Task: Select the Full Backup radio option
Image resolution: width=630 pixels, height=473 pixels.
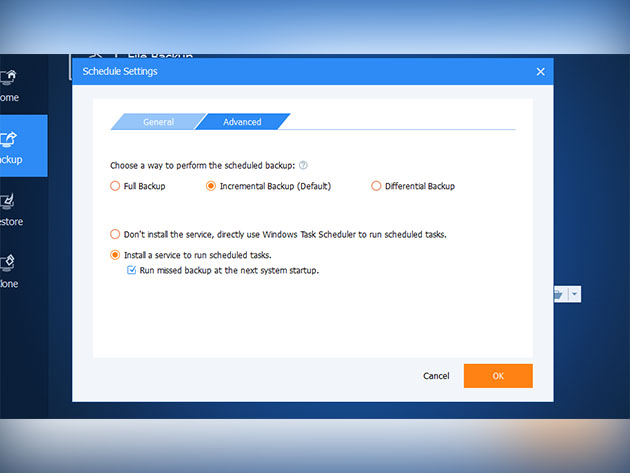Action: tap(115, 186)
